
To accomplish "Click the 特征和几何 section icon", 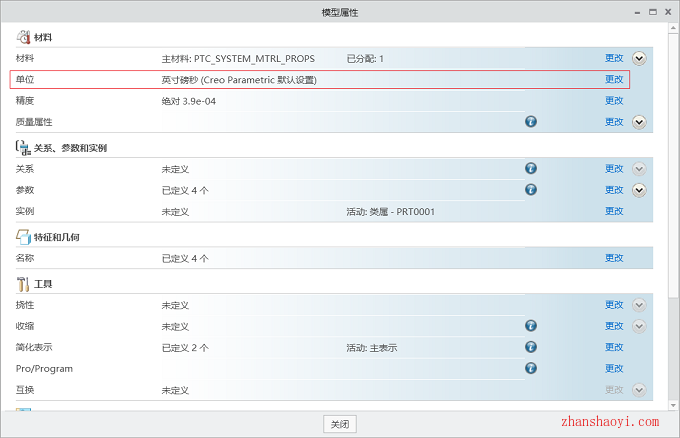I will (x=23, y=237).
